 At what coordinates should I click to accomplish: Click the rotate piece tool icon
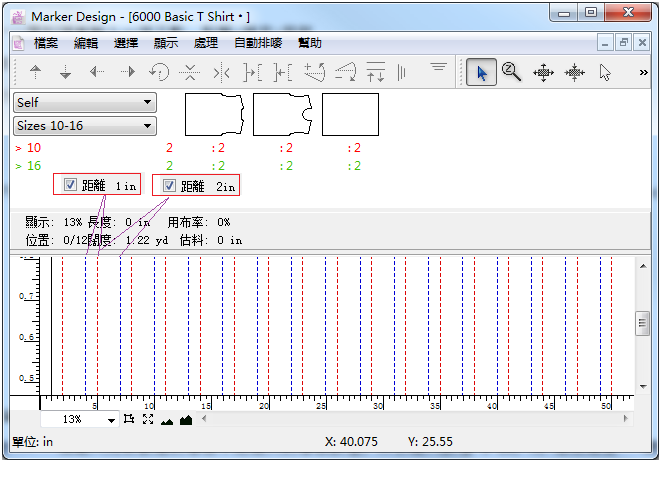coord(159,72)
